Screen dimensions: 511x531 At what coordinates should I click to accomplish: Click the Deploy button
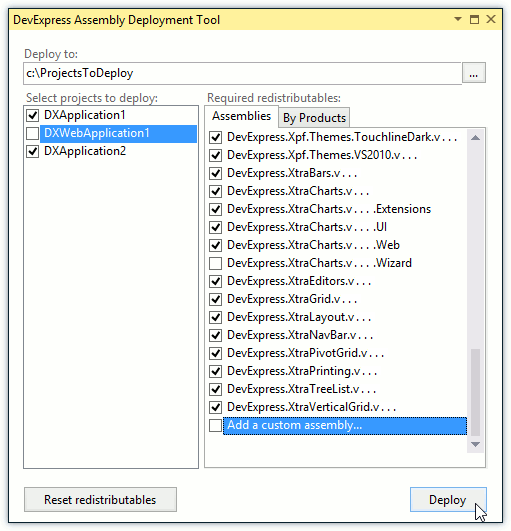tap(448, 500)
